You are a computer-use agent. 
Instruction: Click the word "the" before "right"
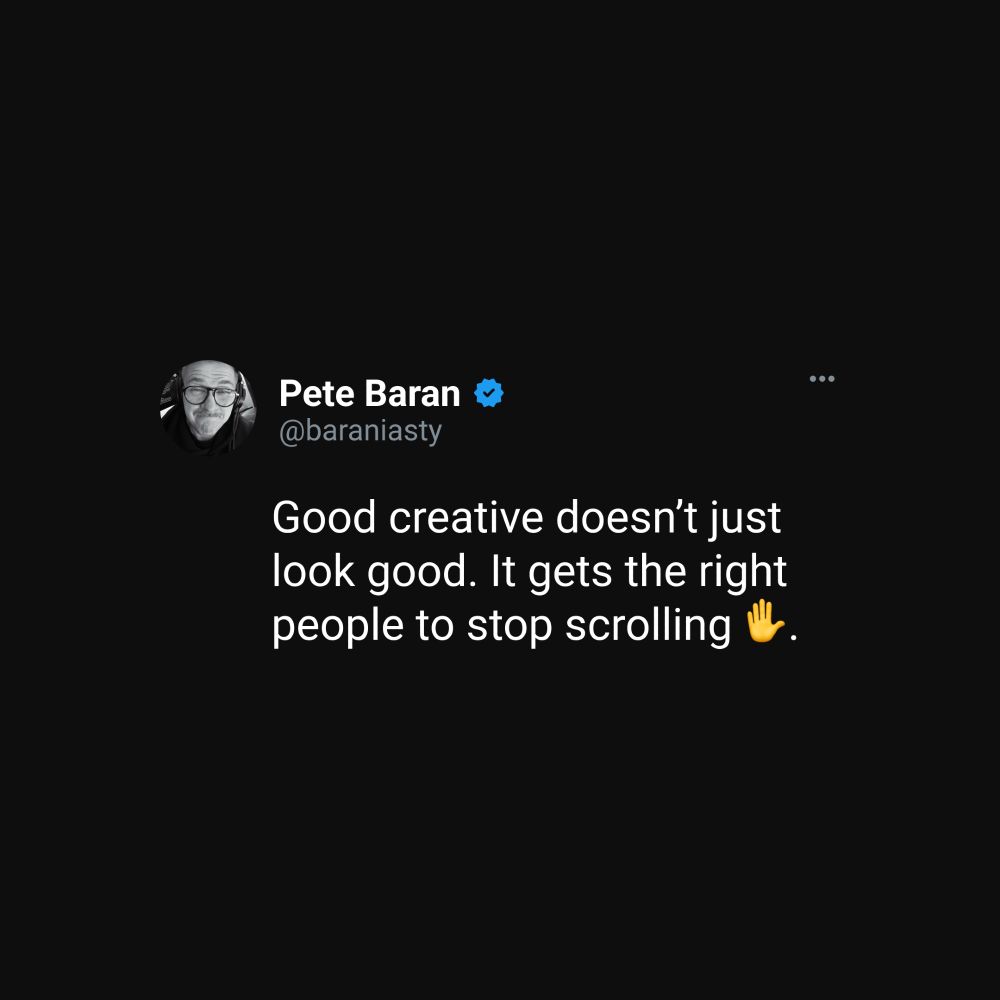coord(656,571)
